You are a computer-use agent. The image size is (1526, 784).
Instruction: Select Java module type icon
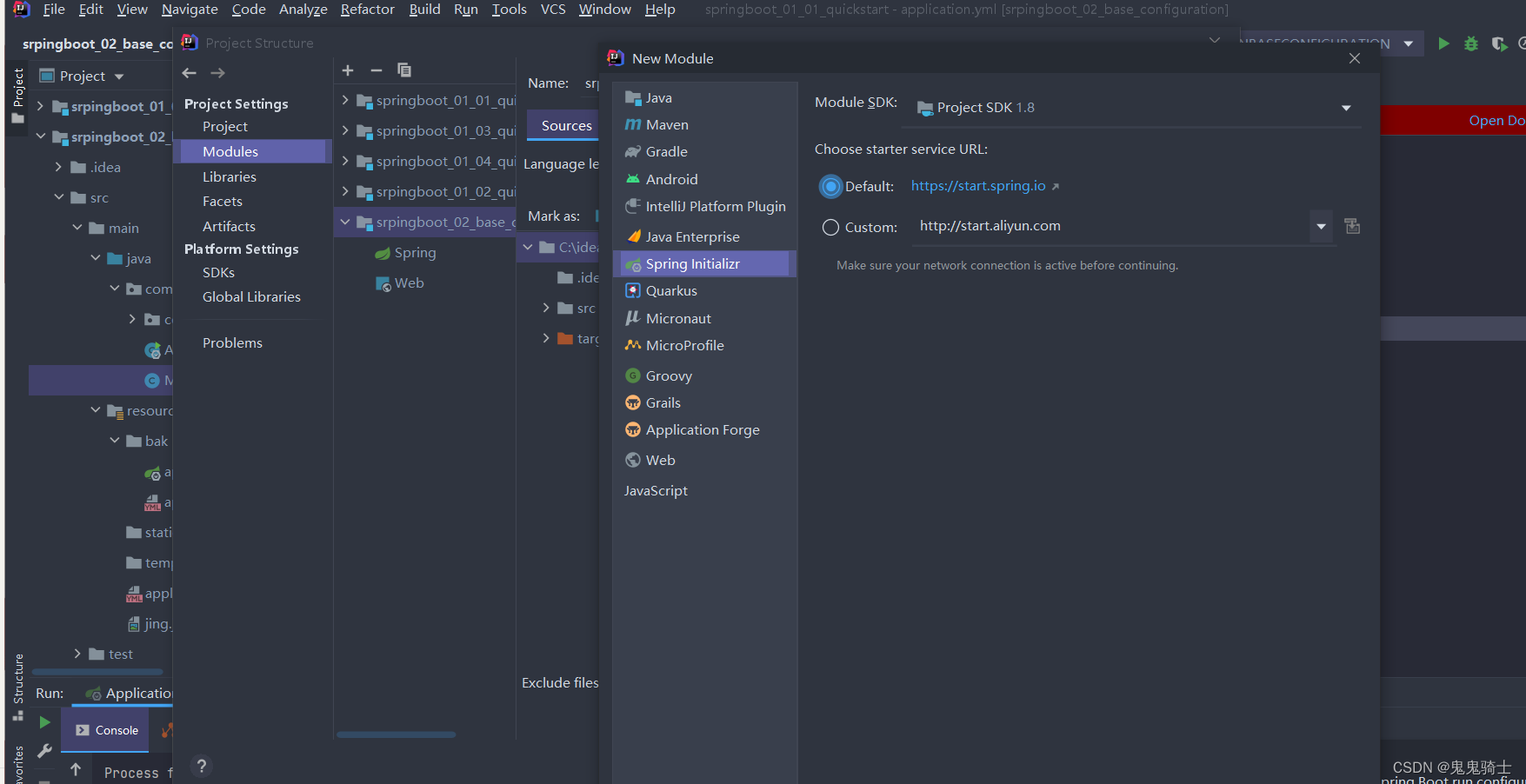coord(633,98)
